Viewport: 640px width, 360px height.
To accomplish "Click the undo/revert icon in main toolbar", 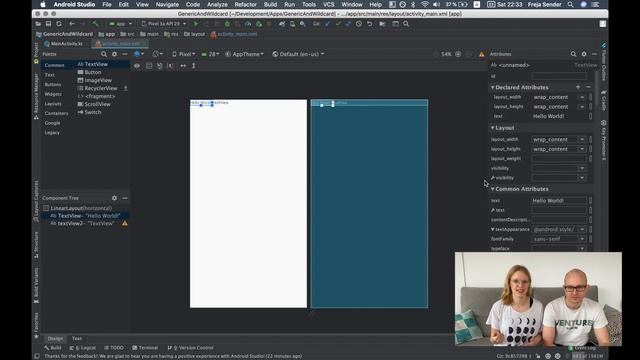I will (x=370, y=24).
